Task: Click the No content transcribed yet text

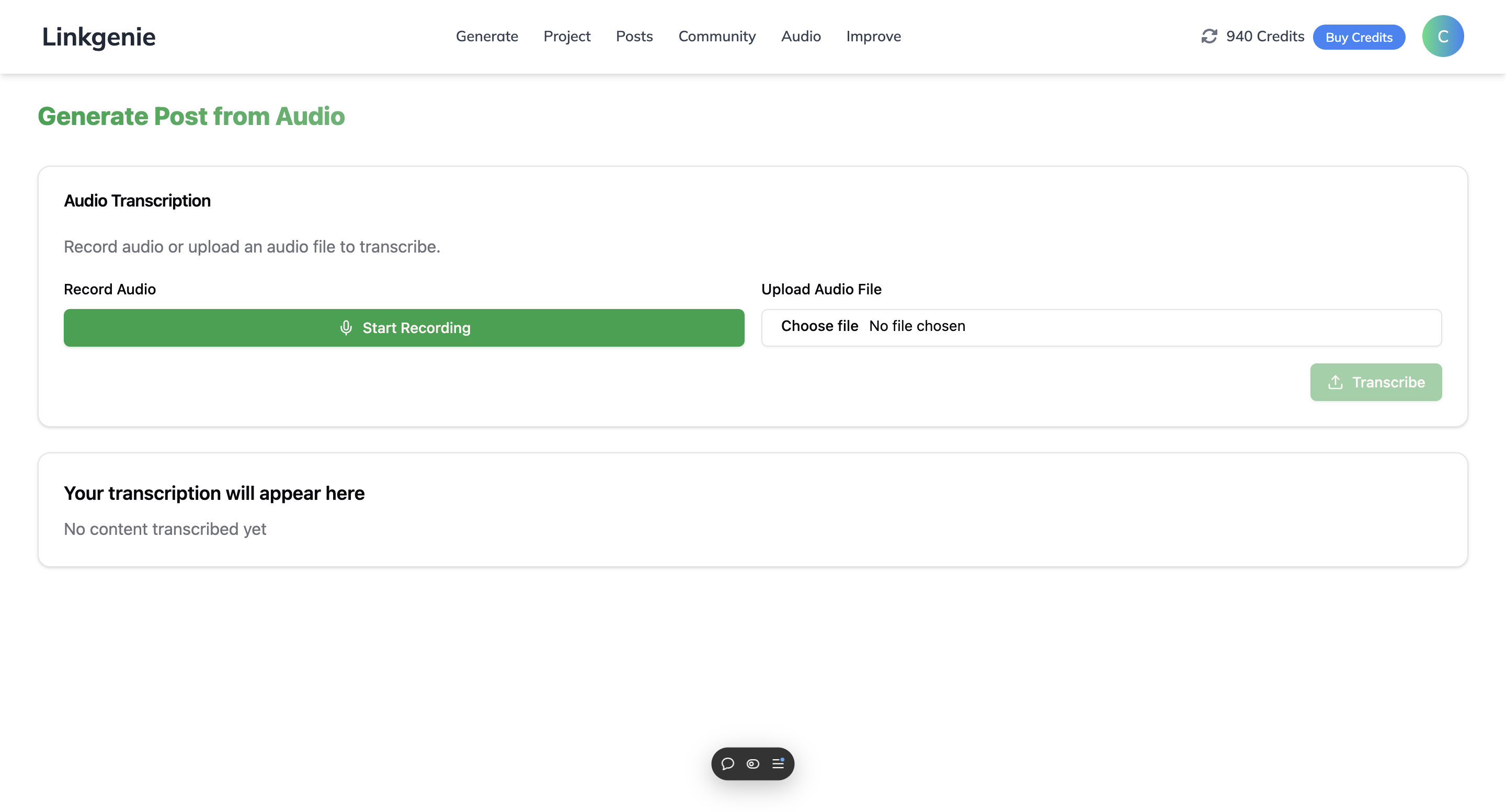Action: 165,529
